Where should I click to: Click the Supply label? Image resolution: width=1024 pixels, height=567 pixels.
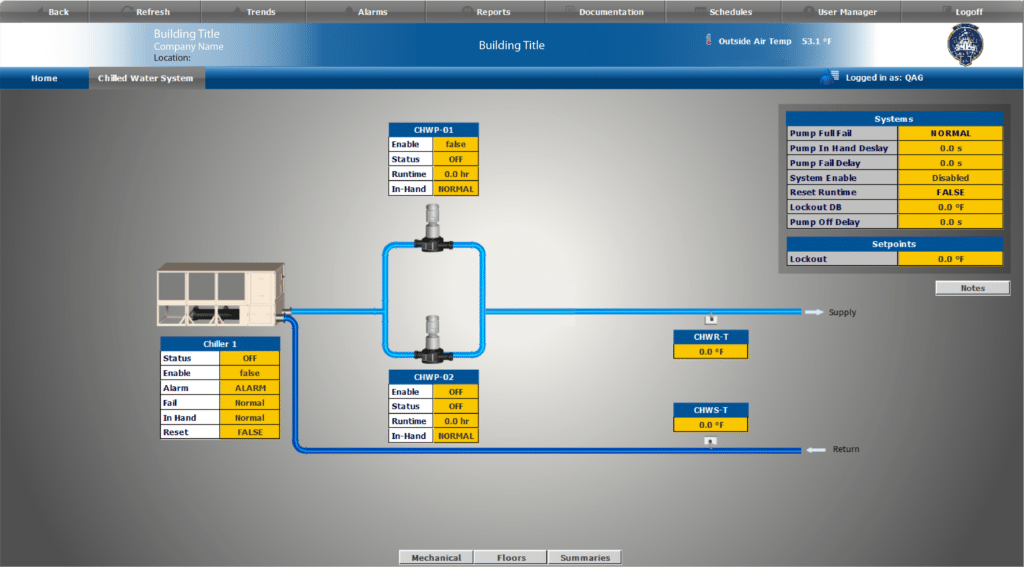(842, 312)
